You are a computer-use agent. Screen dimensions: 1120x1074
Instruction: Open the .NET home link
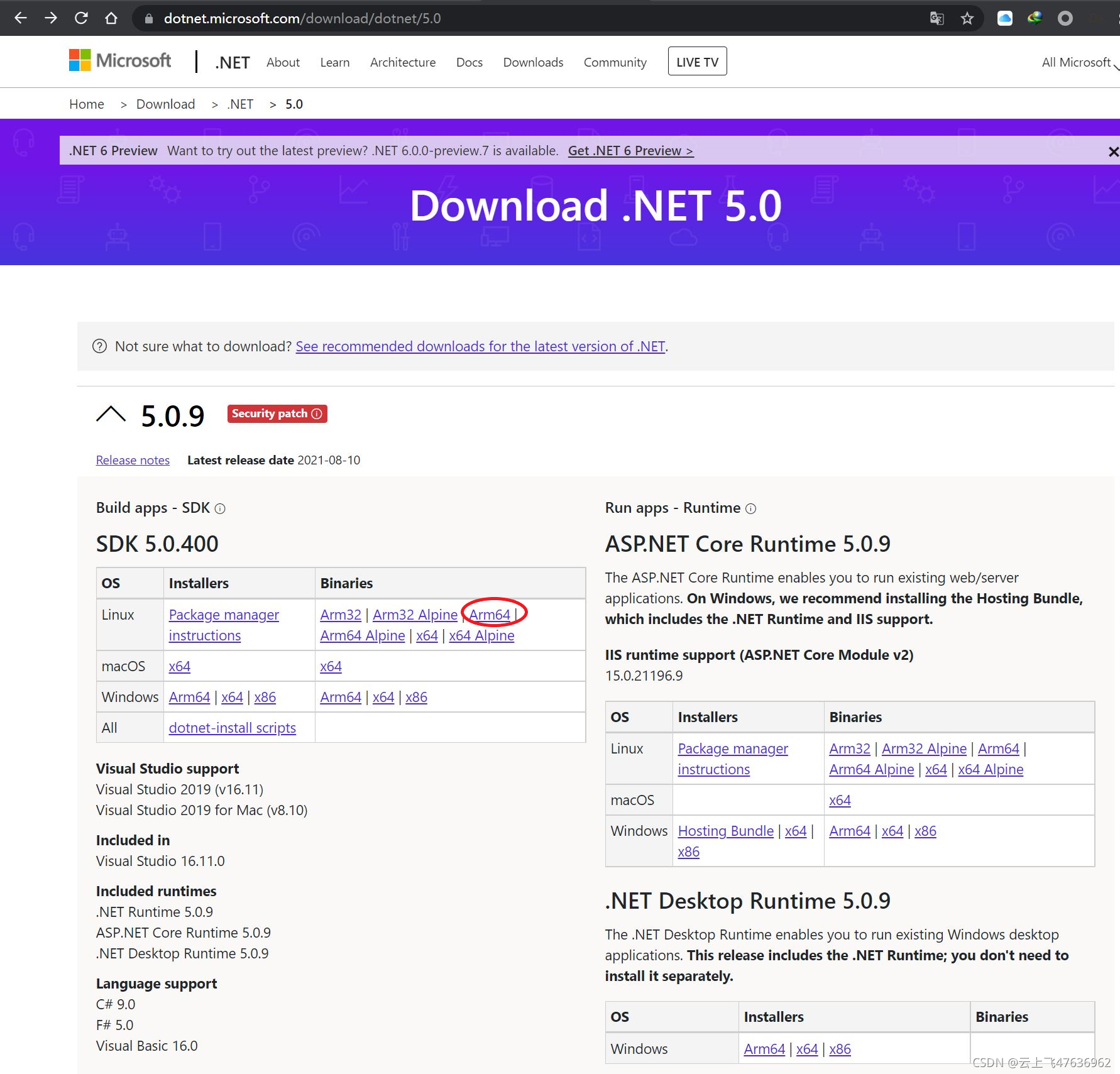[x=233, y=62]
